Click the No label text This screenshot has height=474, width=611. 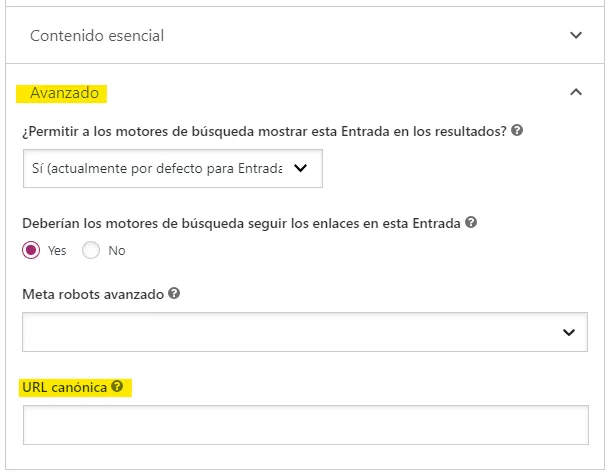(x=117, y=251)
